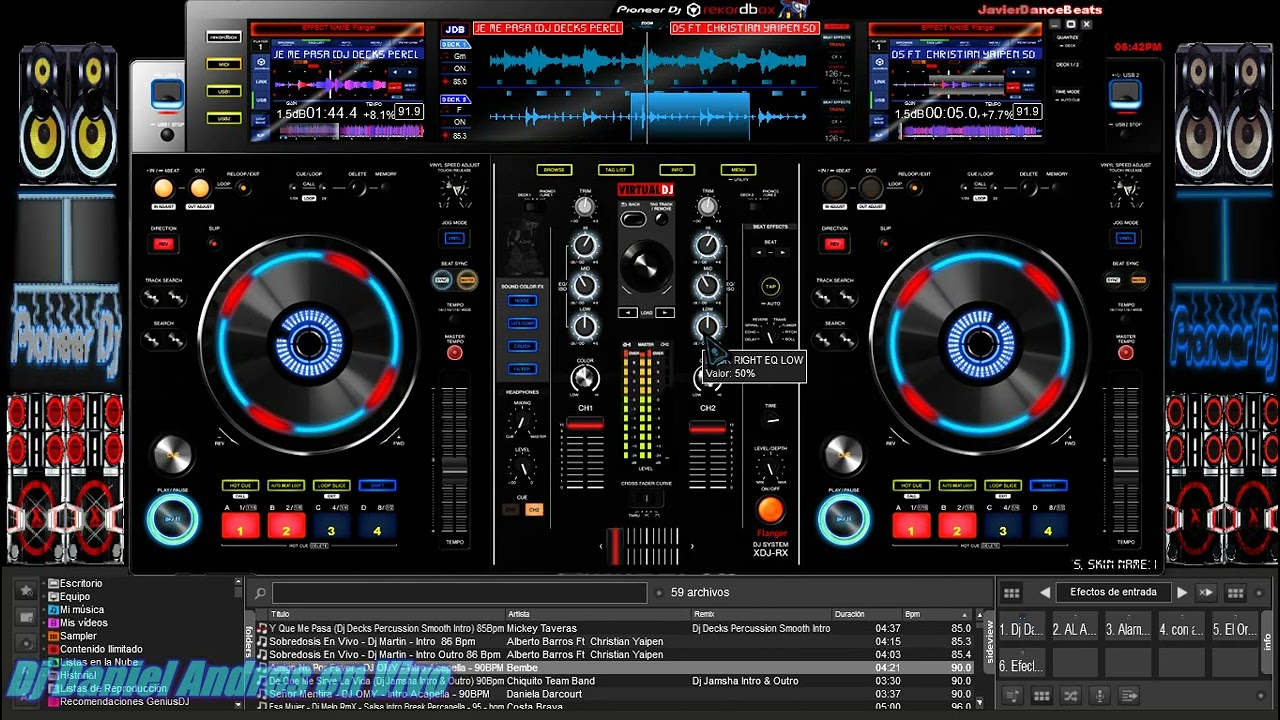Enable Slip mode on right deck
This screenshot has width=1280, height=720.
[885, 243]
